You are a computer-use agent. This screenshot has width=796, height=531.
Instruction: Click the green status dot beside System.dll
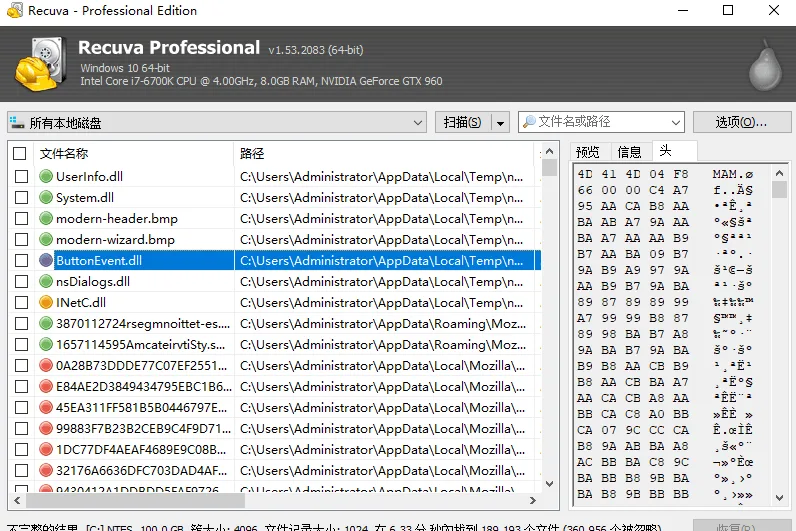[x=46, y=197]
